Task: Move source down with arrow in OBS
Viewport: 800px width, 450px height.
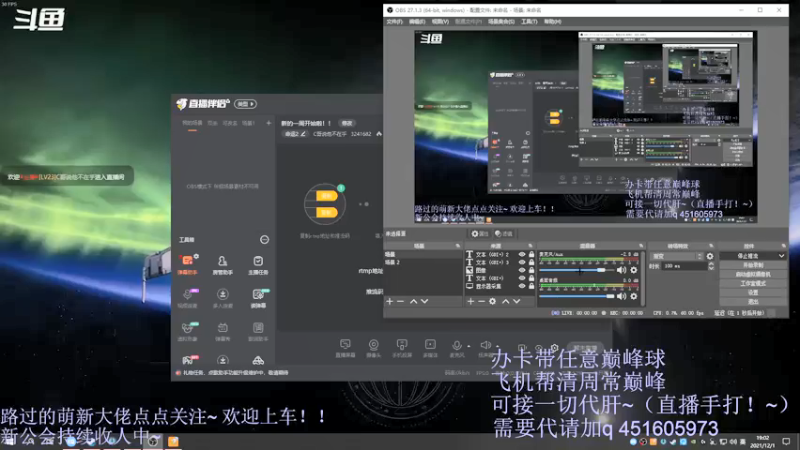Action: [517, 302]
